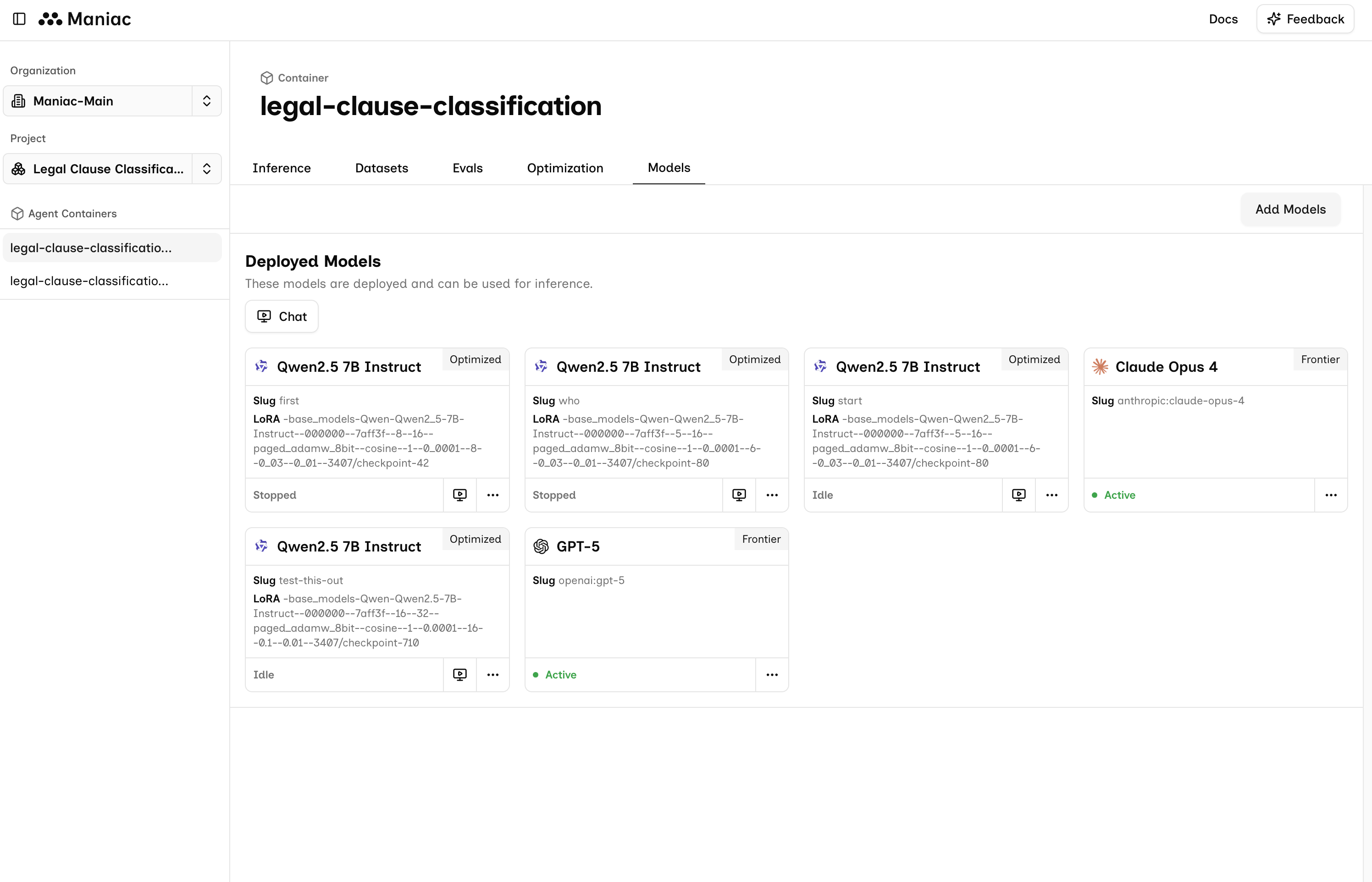Open more options for 'first' slug model
The image size is (1372, 882).
pyautogui.click(x=492, y=495)
